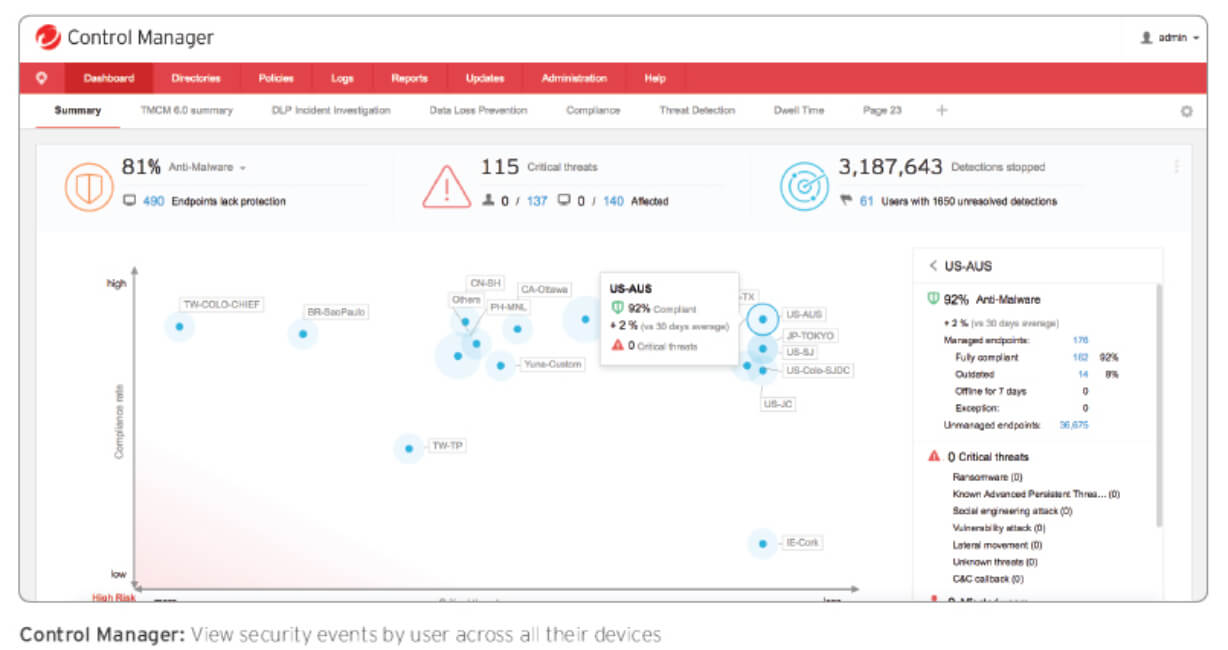Click the Trend Micro logo icon

(x=48, y=38)
